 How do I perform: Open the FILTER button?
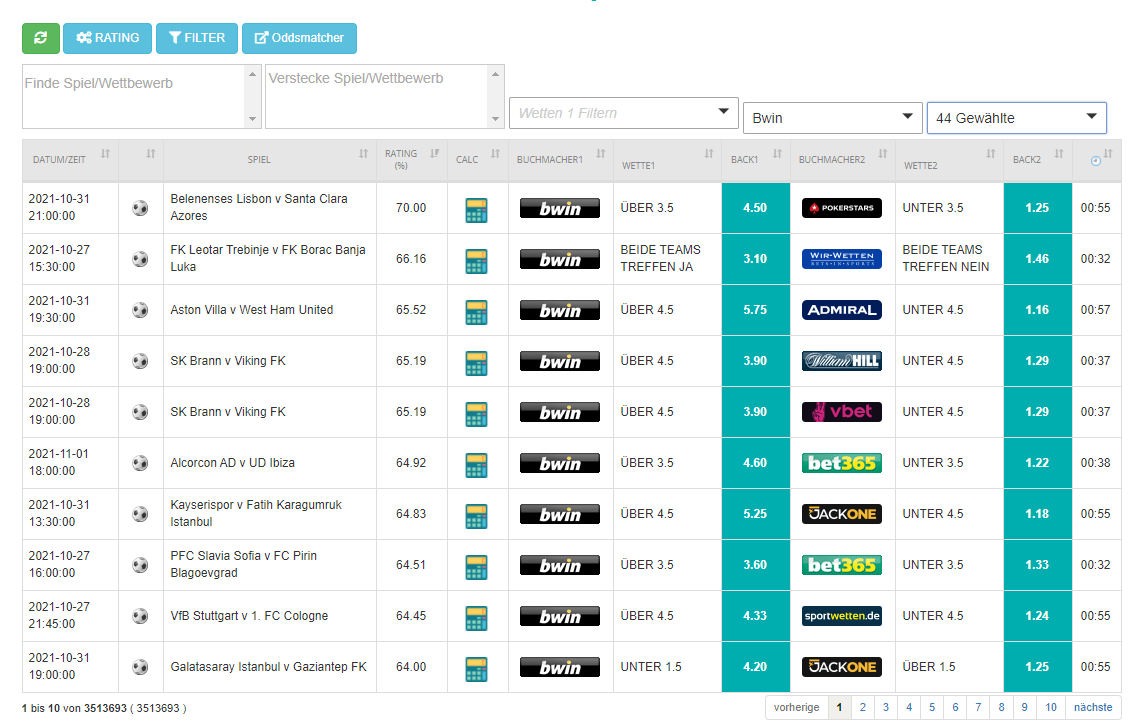pyautogui.click(x=197, y=38)
